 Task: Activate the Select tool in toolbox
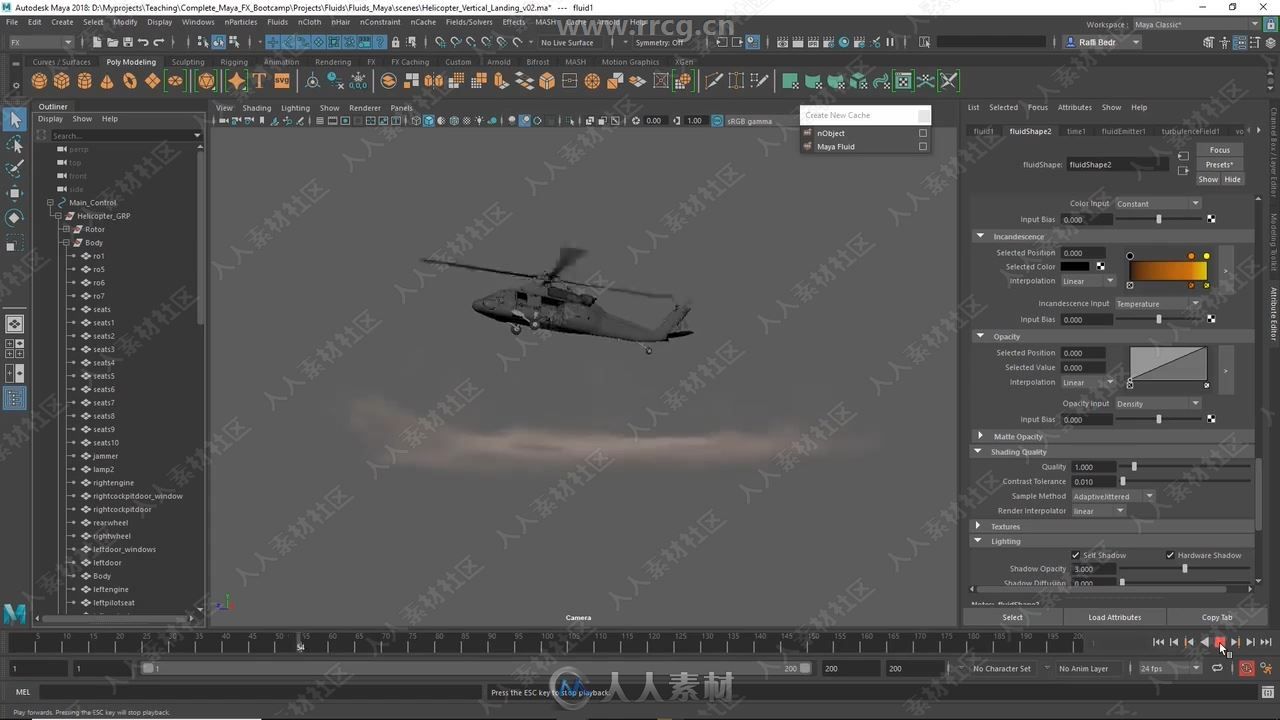[14, 120]
